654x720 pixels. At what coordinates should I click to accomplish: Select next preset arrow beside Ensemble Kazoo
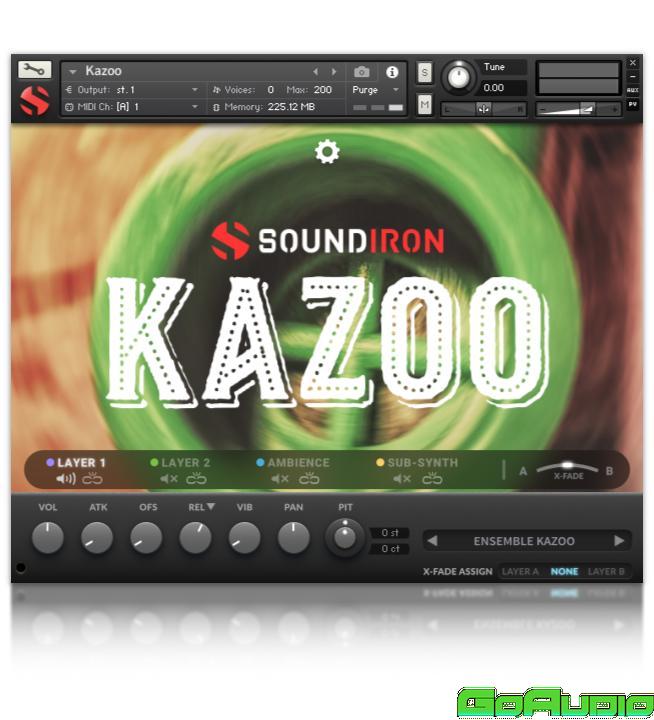click(x=619, y=541)
